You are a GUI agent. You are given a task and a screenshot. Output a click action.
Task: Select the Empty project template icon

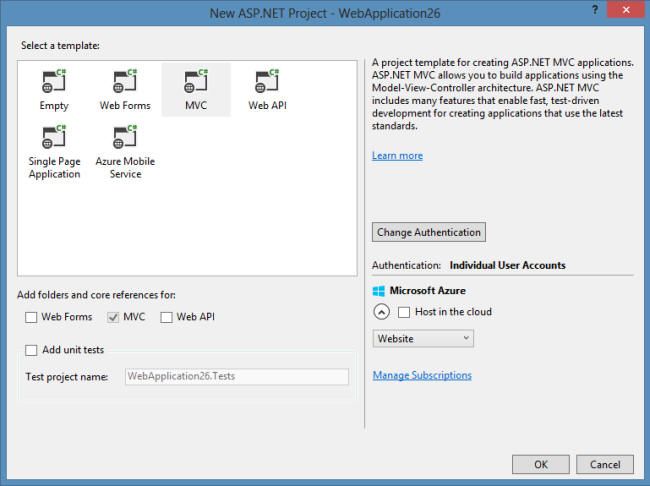(54, 82)
